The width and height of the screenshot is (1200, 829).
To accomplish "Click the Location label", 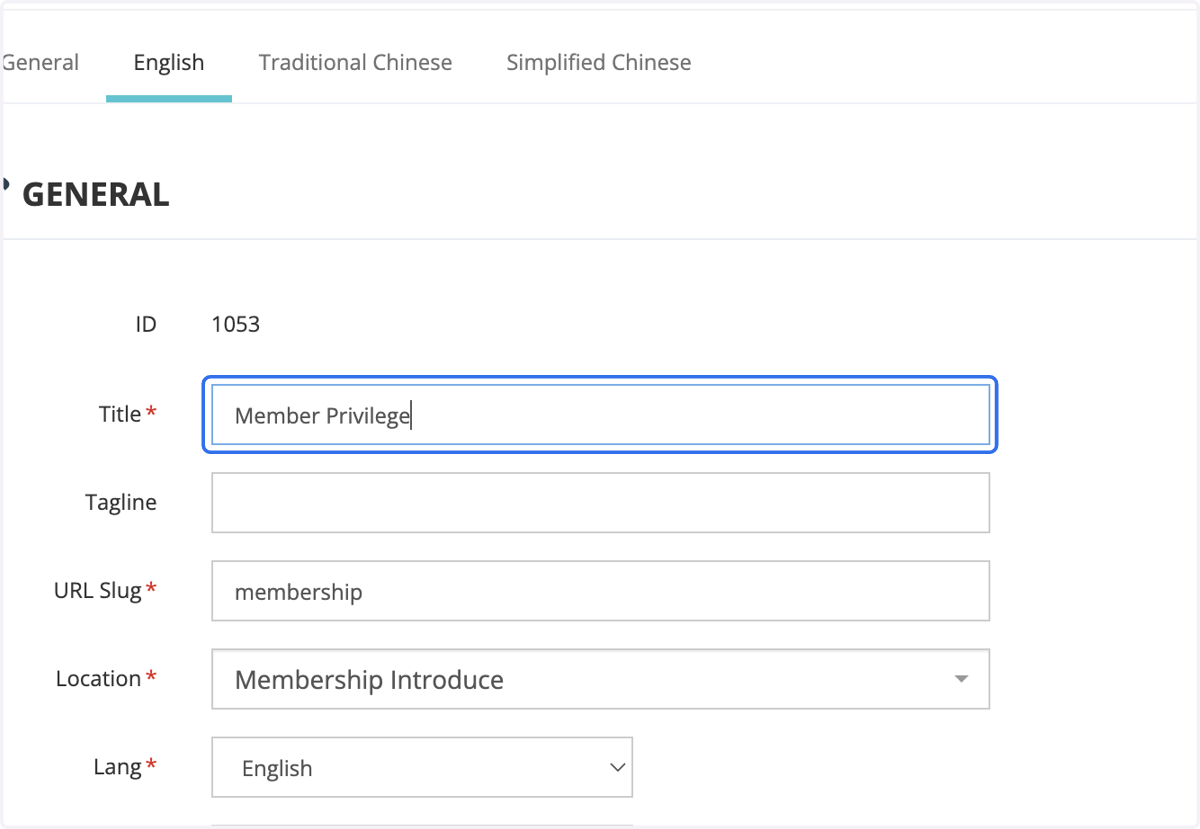I will coord(98,678).
